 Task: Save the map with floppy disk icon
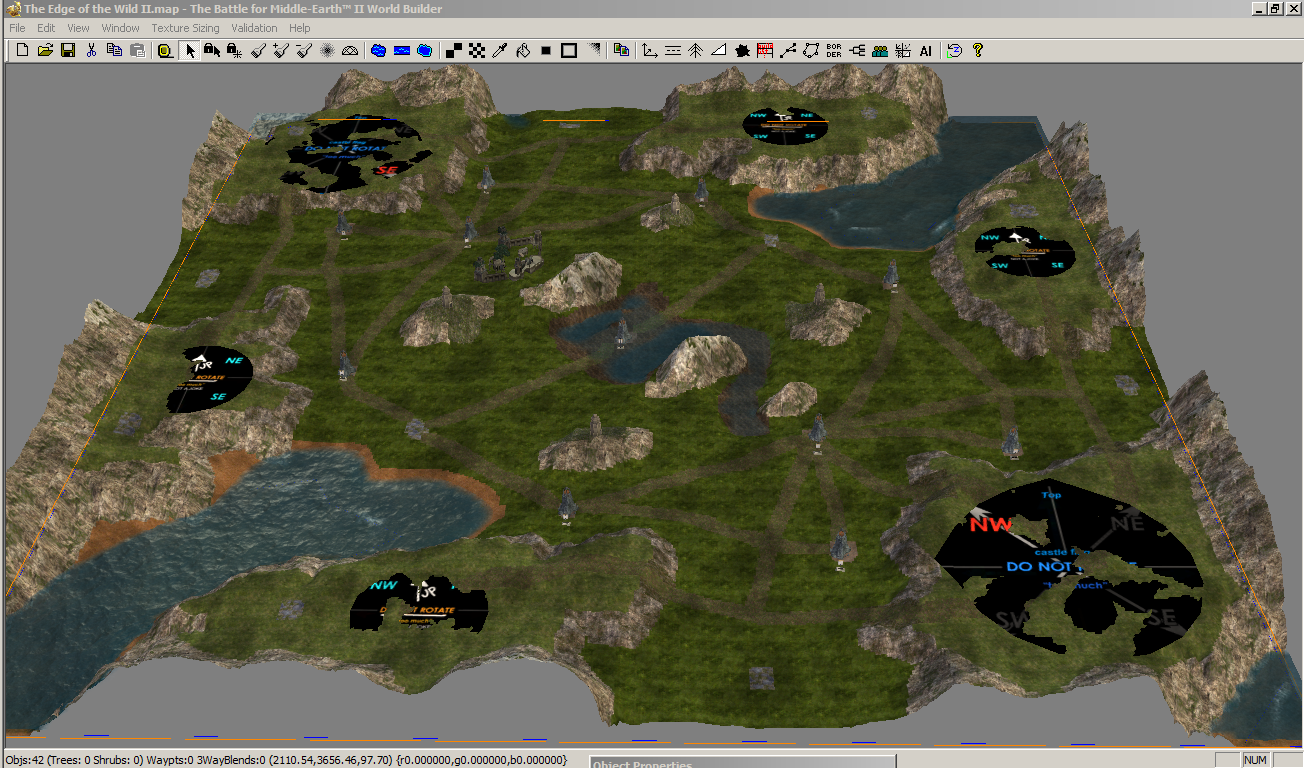pyautogui.click(x=68, y=50)
